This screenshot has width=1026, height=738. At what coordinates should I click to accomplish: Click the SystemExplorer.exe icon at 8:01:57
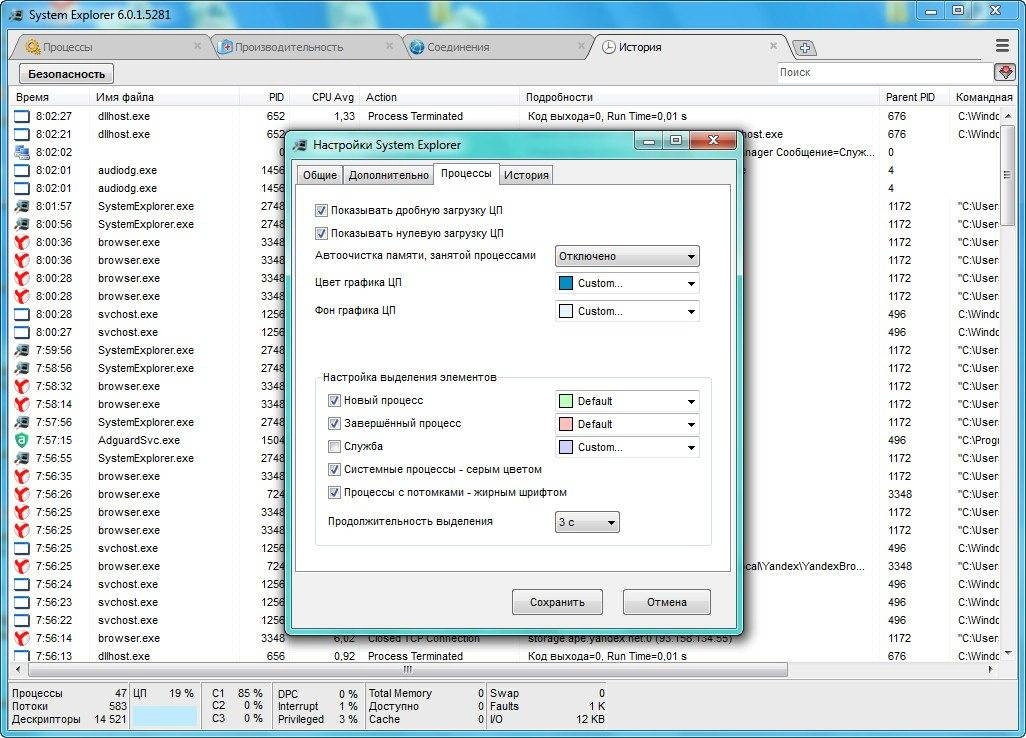point(22,206)
